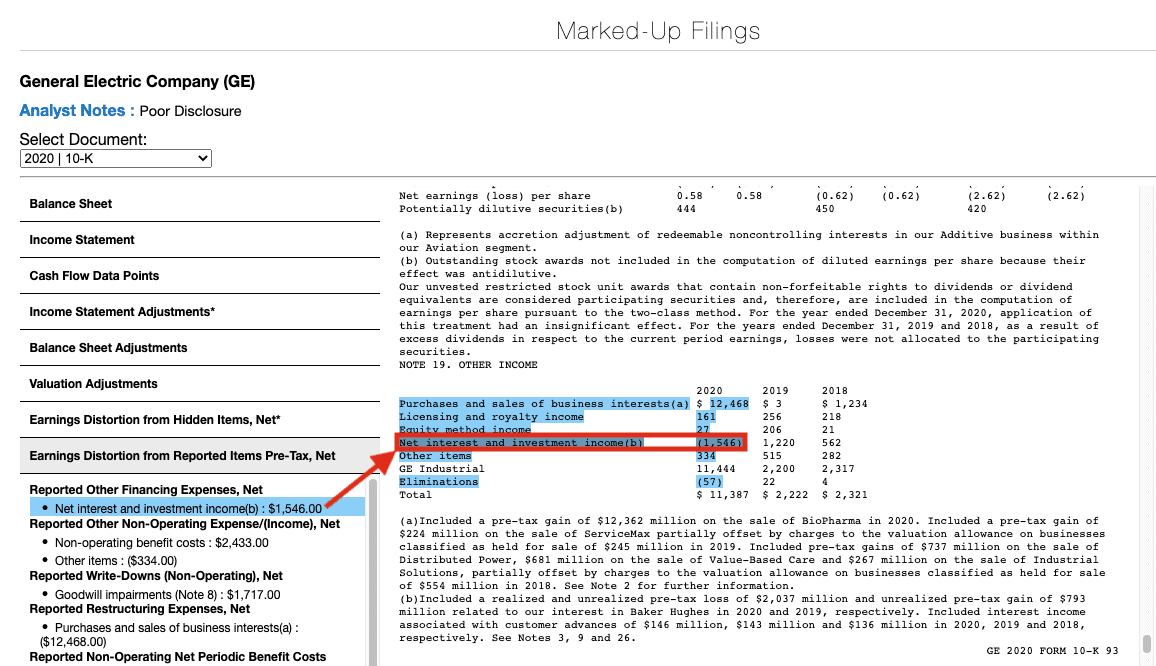Click the $ 11,387 total for 2020
The height and width of the screenshot is (666, 1156).
(722, 495)
